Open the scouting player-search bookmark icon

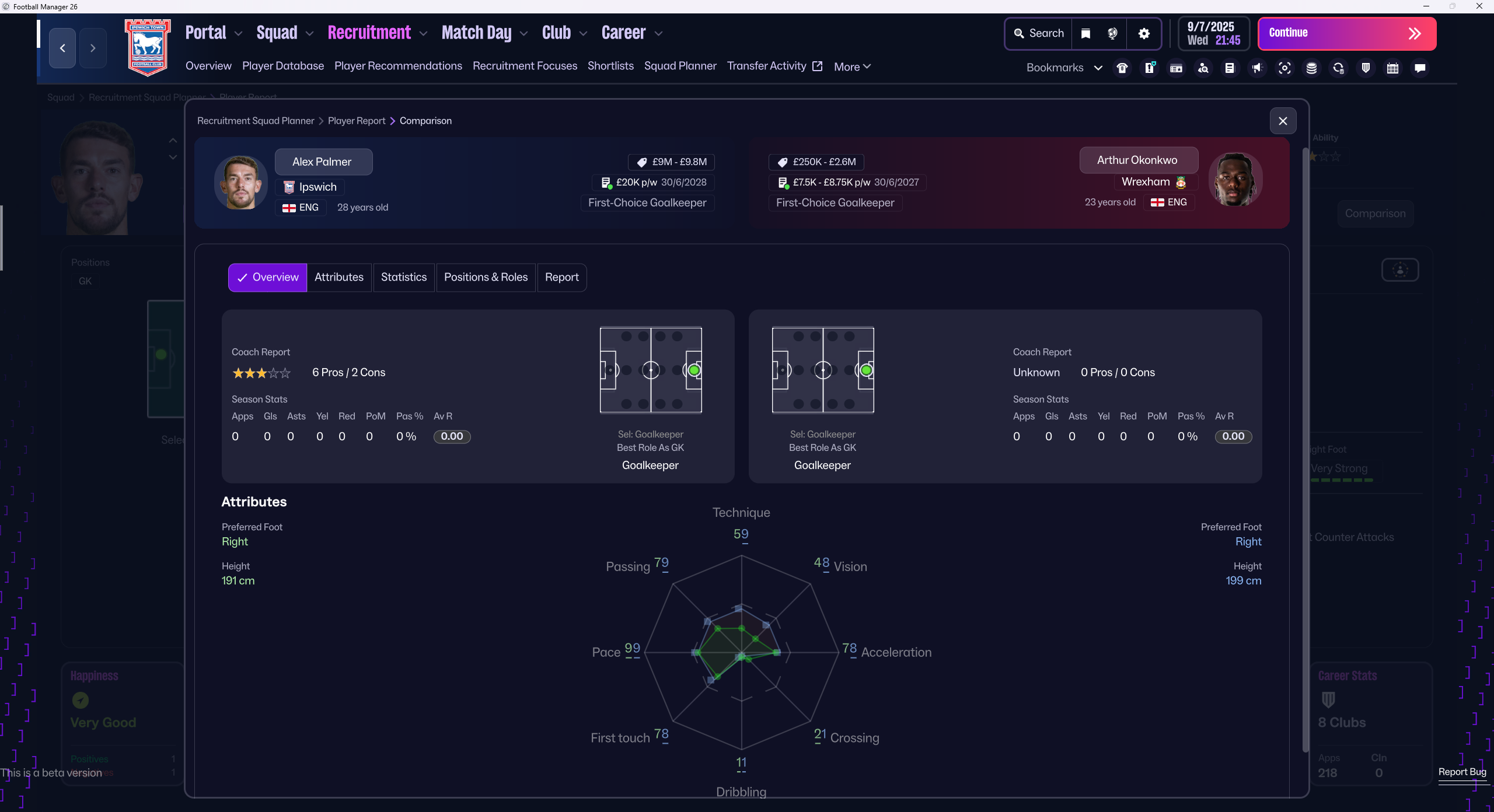[x=1203, y=68]
